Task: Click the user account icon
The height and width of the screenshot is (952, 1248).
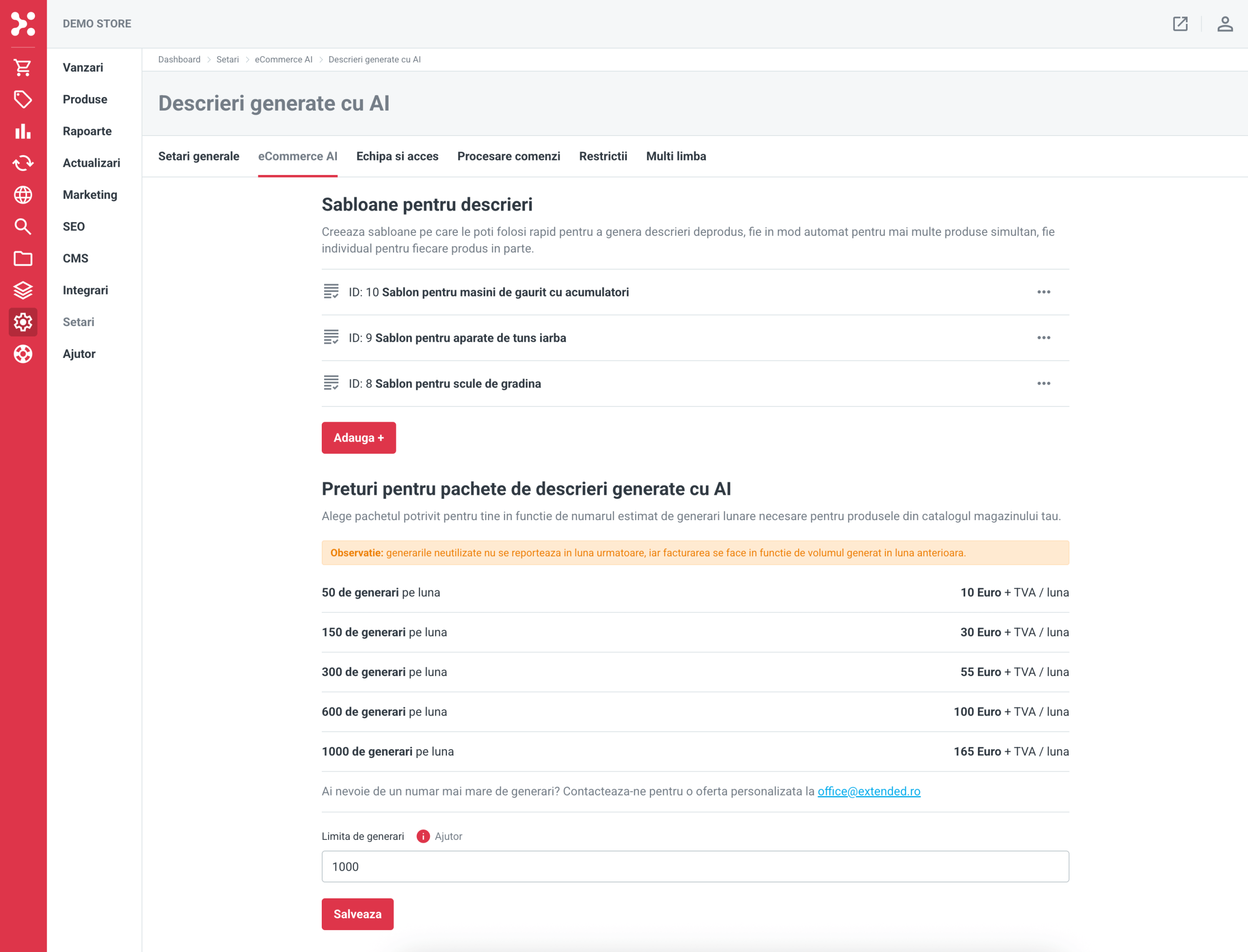Action: click(1225, 24)
